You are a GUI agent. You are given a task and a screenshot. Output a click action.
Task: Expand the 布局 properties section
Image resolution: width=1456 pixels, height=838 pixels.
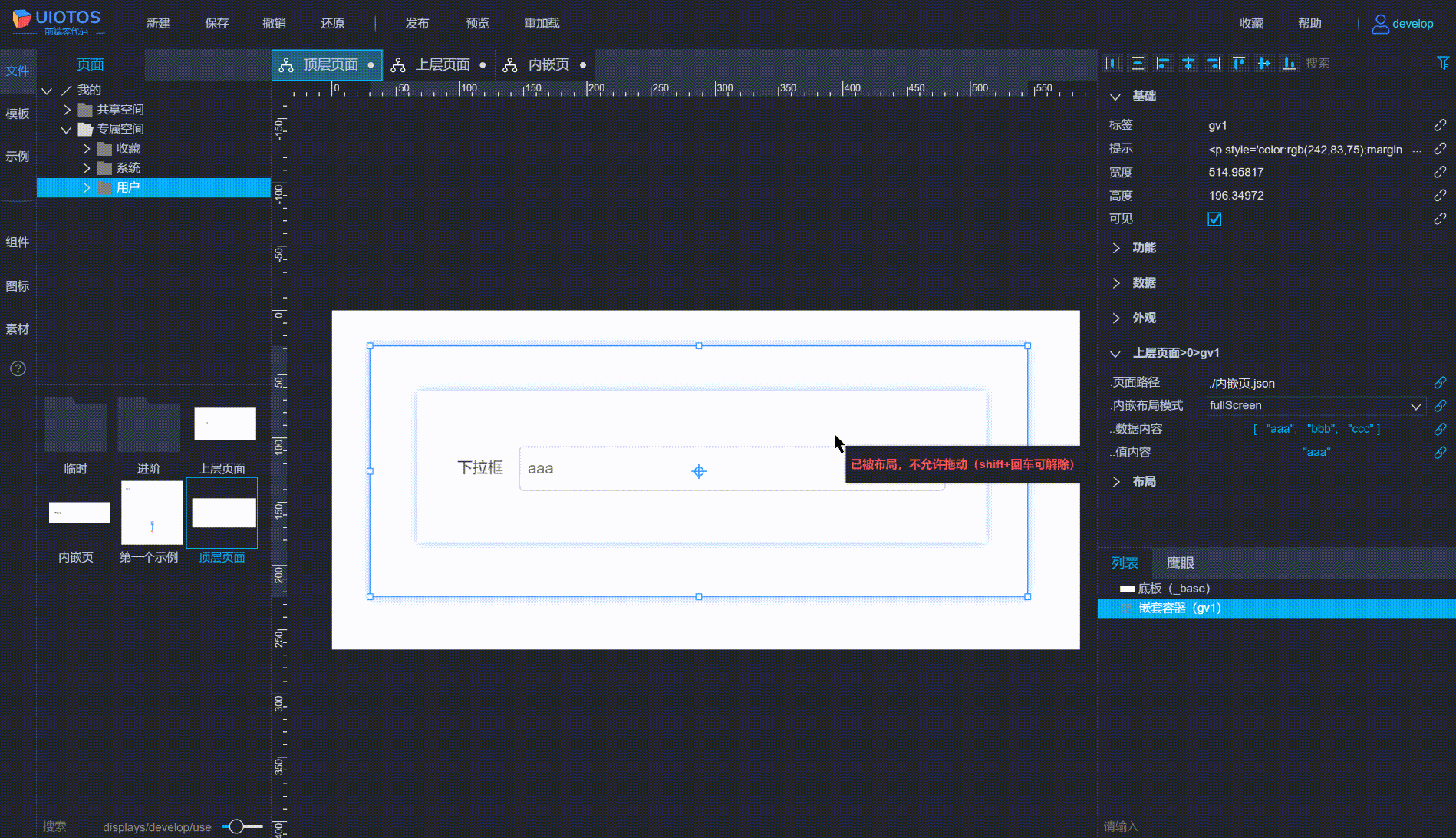click(x=1115, y=481)
